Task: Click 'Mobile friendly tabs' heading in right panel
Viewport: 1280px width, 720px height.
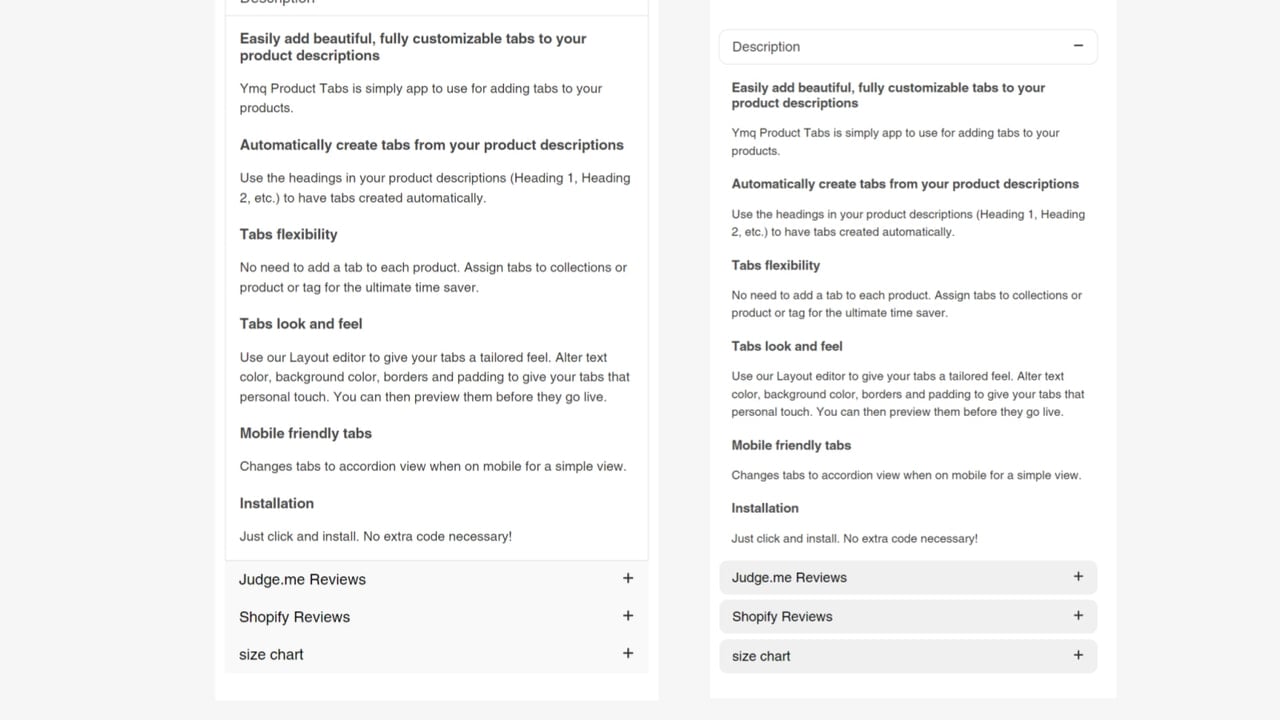Action: (x=791, y=445)
